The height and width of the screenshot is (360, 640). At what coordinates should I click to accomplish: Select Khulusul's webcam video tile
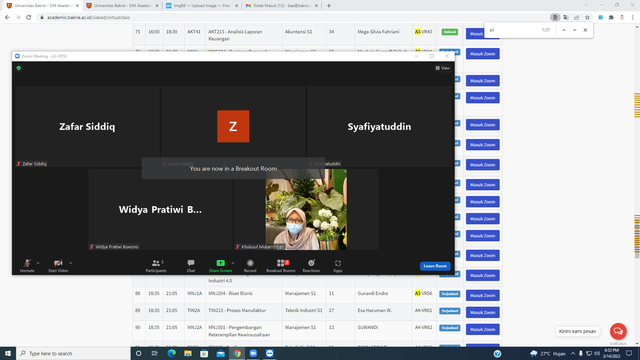(306, 209)
